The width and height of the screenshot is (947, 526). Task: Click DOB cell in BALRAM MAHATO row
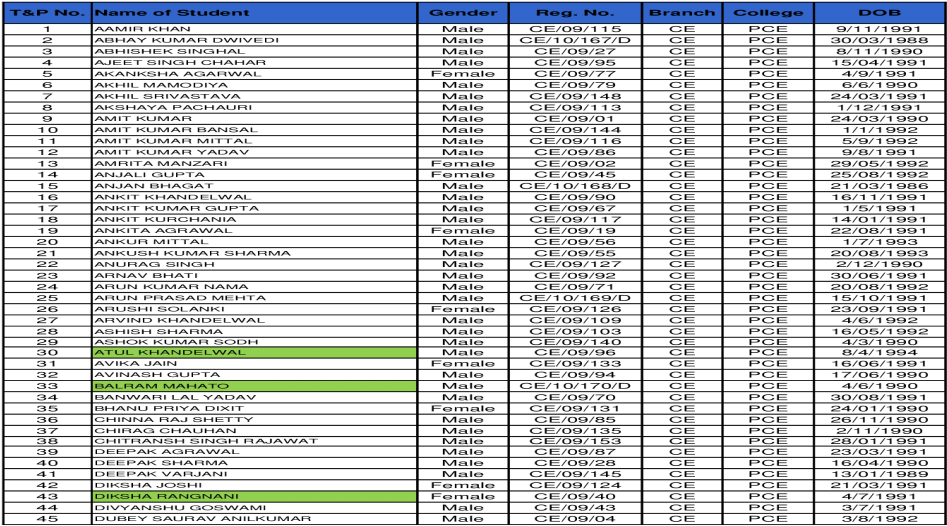pos(879,386)
